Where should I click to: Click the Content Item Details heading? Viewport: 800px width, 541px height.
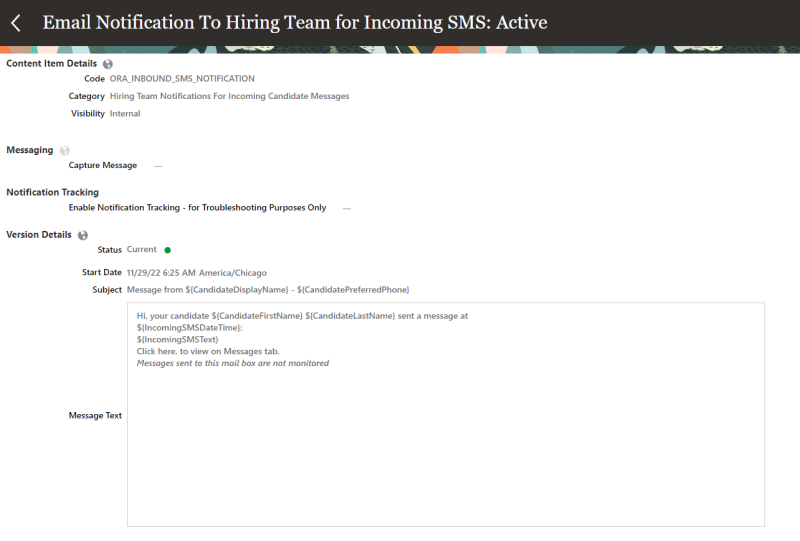[x=52, y=64]
